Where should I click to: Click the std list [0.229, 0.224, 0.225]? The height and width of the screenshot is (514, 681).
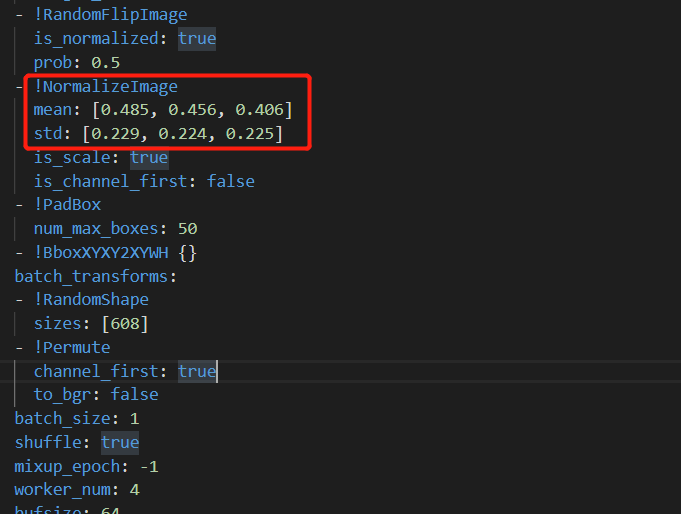(x=182, y=134)
